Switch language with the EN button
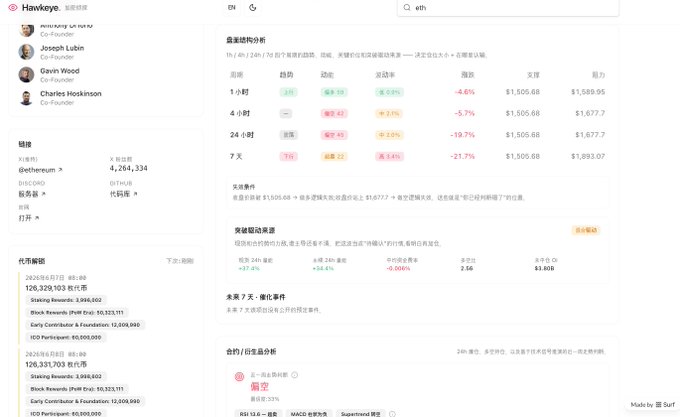Viewport: 680px width, 417px height. [x=232, y=7]
